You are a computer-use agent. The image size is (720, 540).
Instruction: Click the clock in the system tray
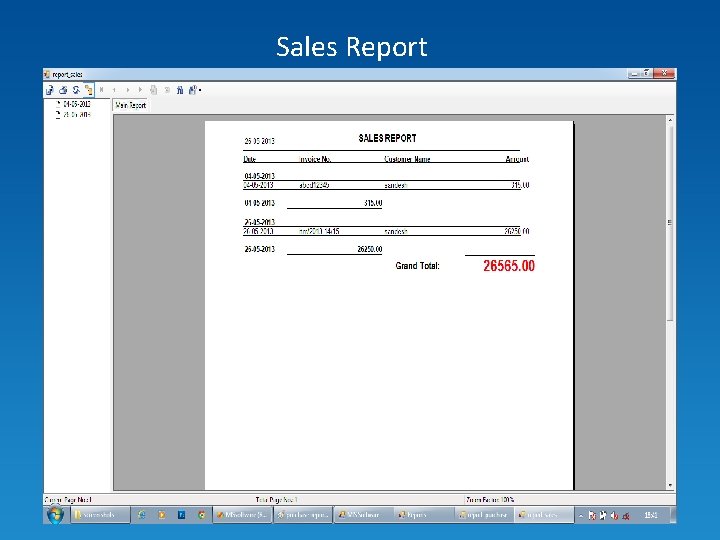[x=651, y=515]
